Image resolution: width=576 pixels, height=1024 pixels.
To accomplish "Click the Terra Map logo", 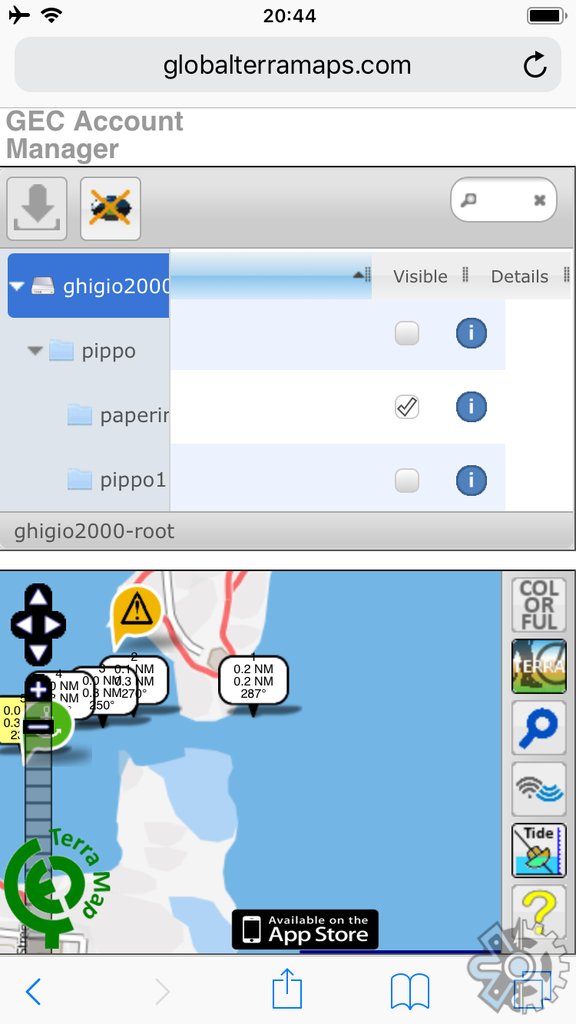I will (x=57, y=886).
